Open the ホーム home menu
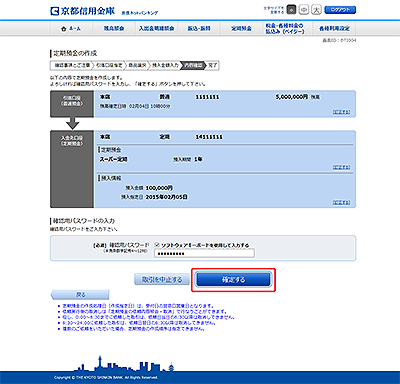 71,29
